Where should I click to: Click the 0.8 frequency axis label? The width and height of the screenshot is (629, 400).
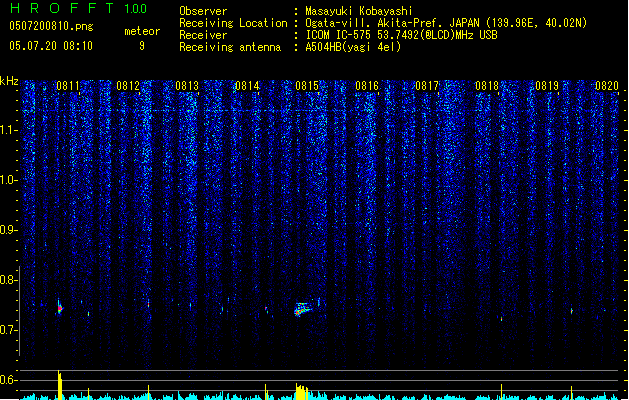[x=9, y=280]
